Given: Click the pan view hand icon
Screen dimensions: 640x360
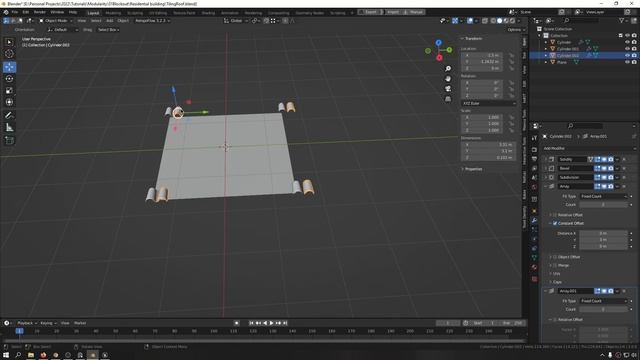Looking at the screenshot, I should [448, 79].
